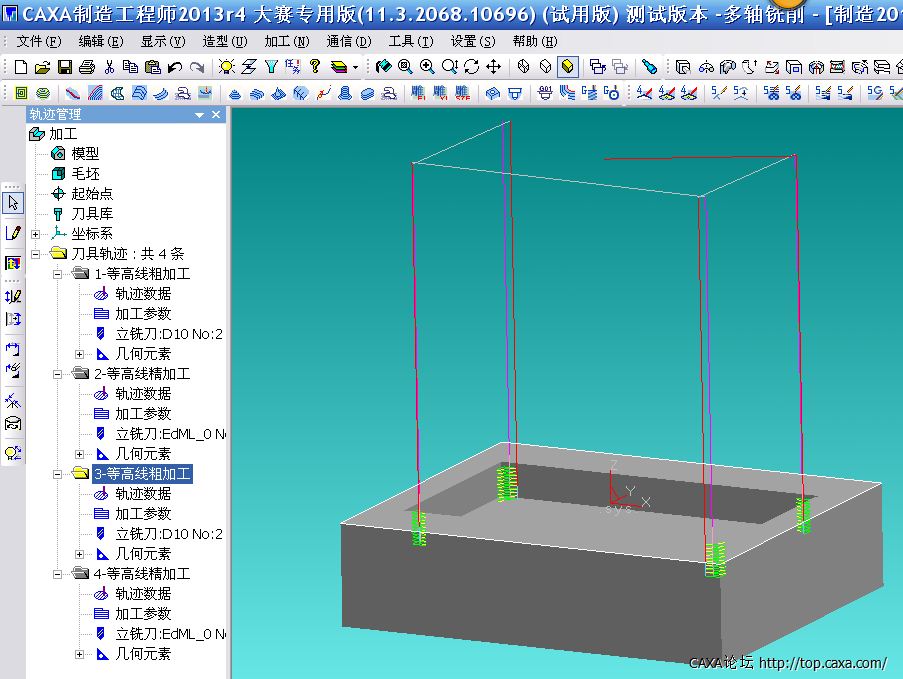903x679 pixels.
Task: Click the Undo arrow icon
Action: (175, 67)
